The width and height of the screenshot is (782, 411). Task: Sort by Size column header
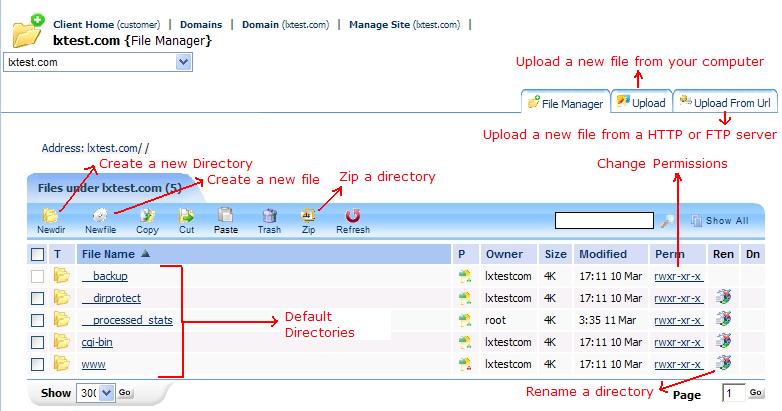556,254
